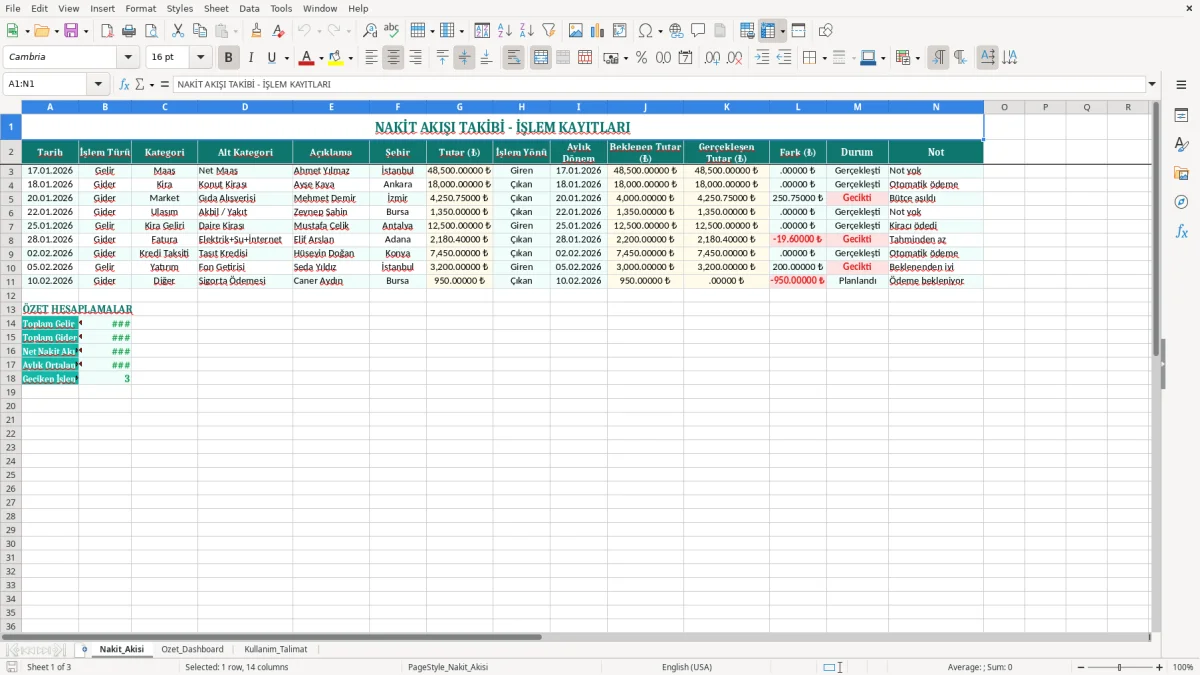Click Sort Ascending icon
Viewport: 1200px width, 675px height.
point(504,31)
